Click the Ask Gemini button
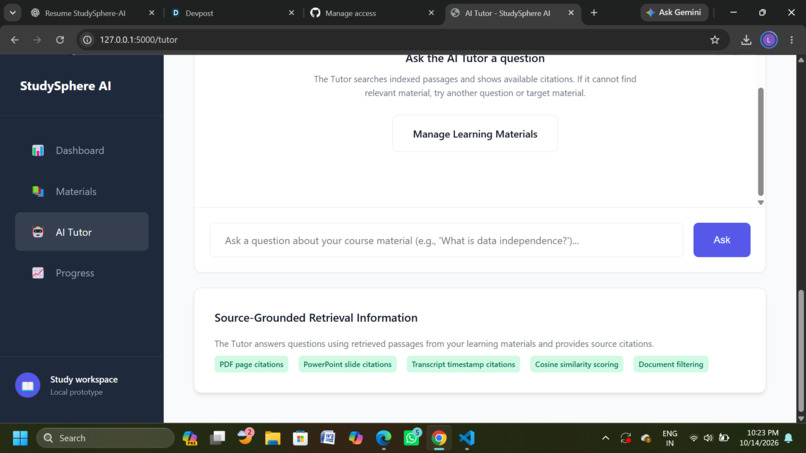Viewport: 806px width, 453px height. click(674, 12)
